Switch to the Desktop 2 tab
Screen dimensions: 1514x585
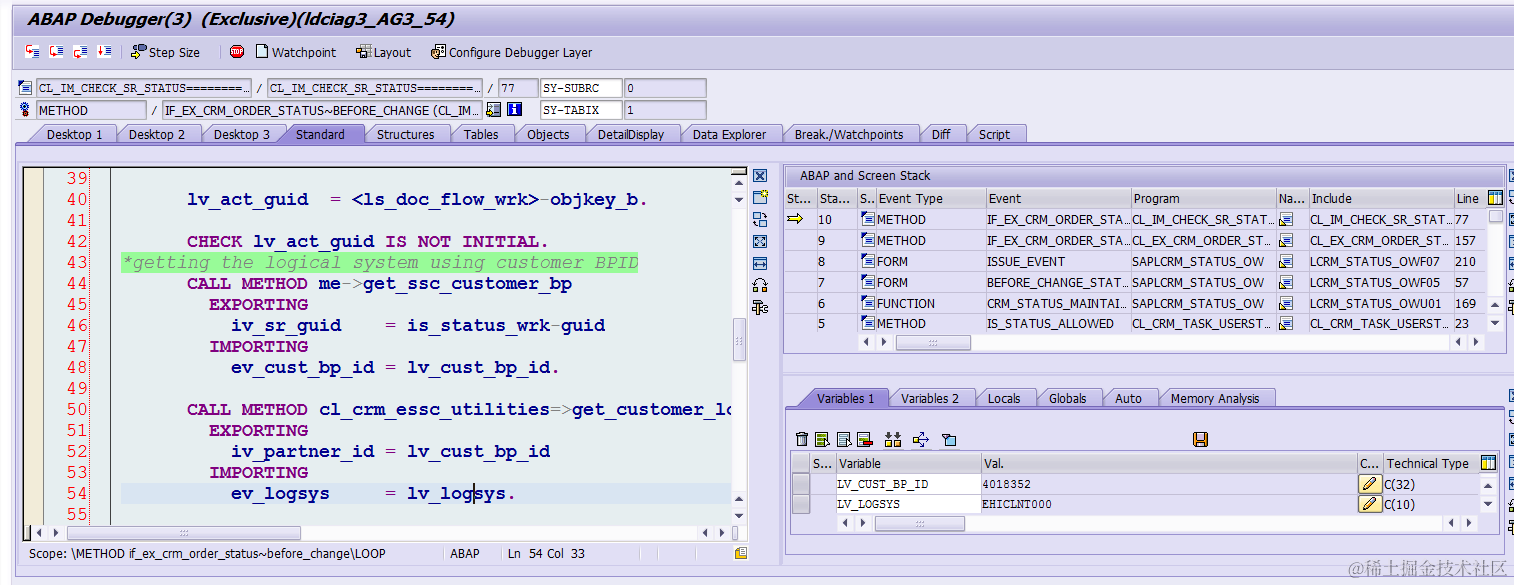[x=157, y=134]
